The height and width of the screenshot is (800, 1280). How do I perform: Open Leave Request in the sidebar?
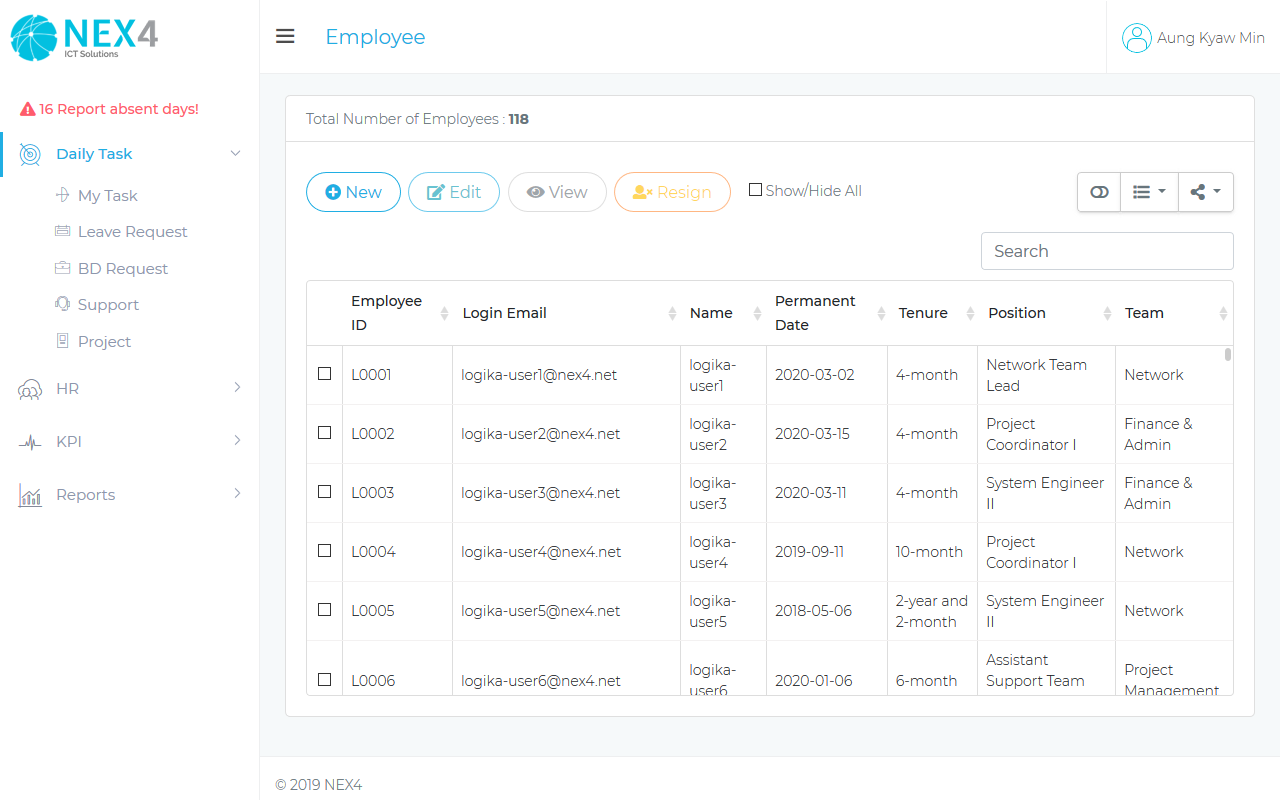point(132,232)
